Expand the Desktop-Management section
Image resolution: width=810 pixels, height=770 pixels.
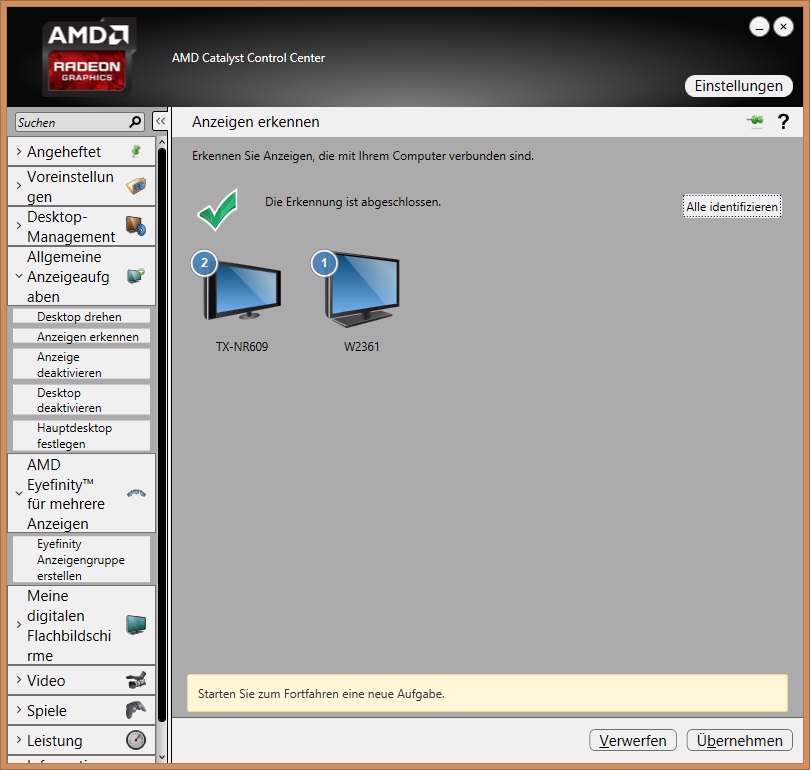[19, 226]
